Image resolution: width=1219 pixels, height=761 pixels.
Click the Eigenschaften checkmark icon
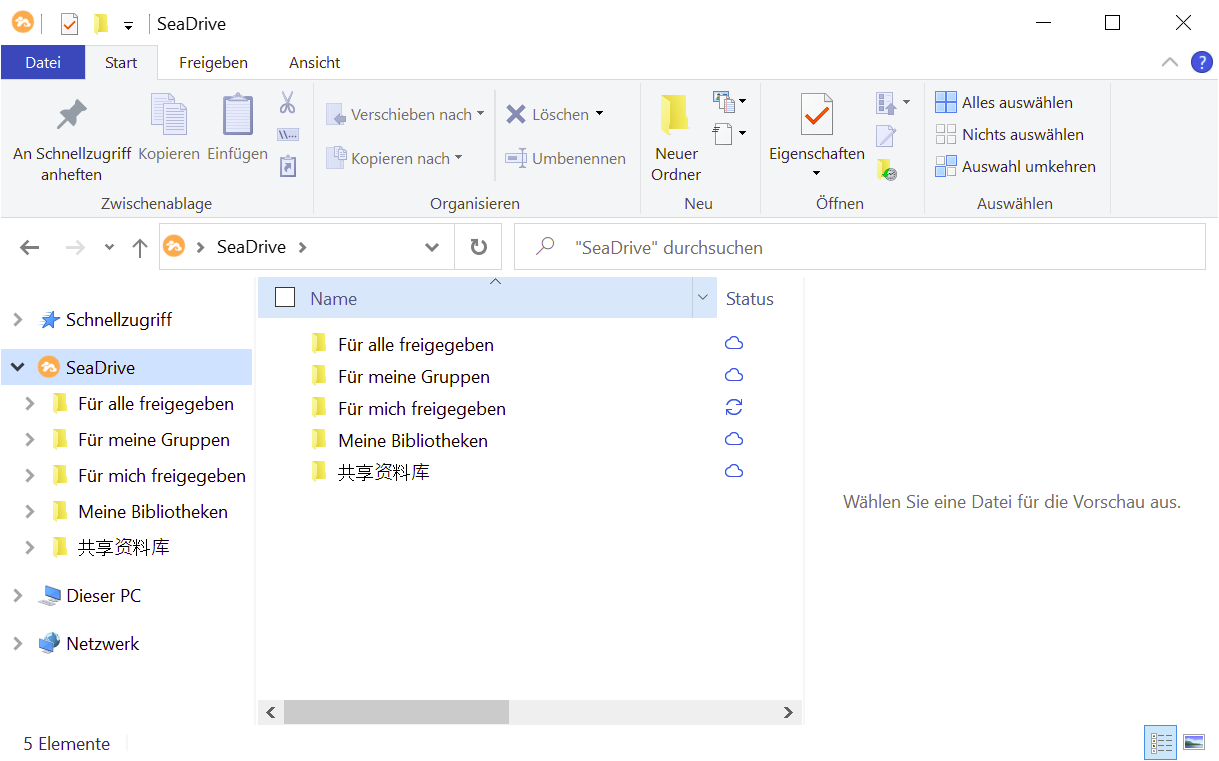pos(816,115)
